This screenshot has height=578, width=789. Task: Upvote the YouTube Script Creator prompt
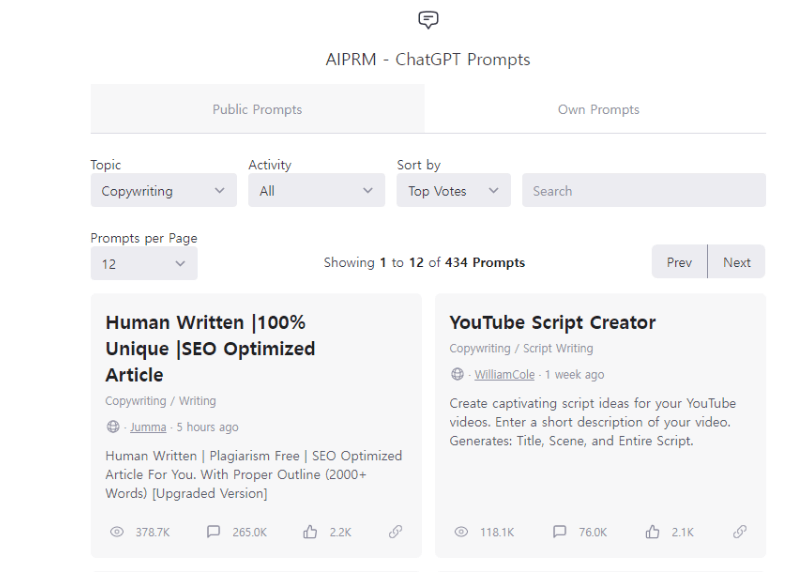pos(652,531)
